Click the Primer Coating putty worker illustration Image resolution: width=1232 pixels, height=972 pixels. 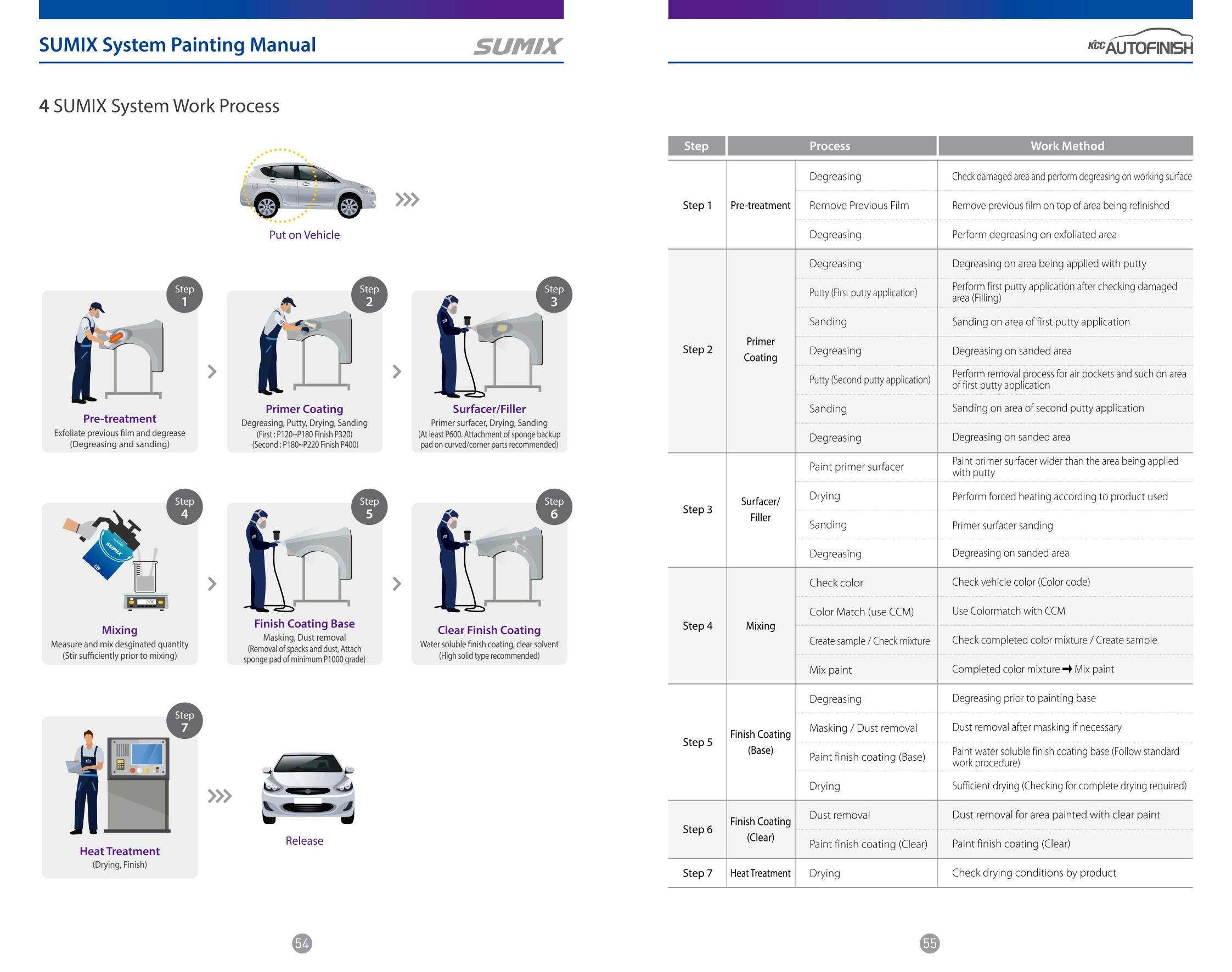pos(305,346)
